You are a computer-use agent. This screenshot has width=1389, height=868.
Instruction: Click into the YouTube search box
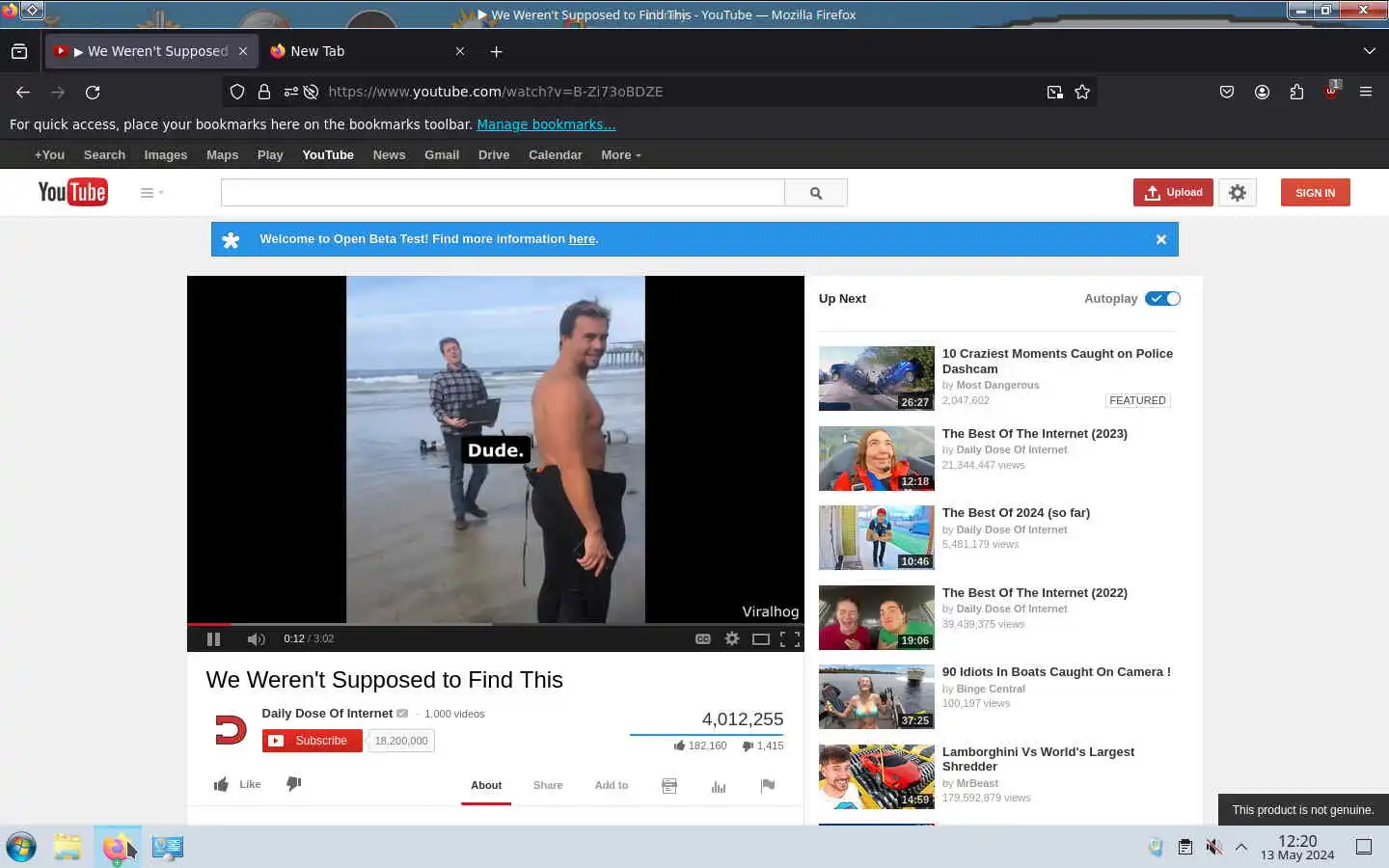pyautogui.click(x=503, y=193)
